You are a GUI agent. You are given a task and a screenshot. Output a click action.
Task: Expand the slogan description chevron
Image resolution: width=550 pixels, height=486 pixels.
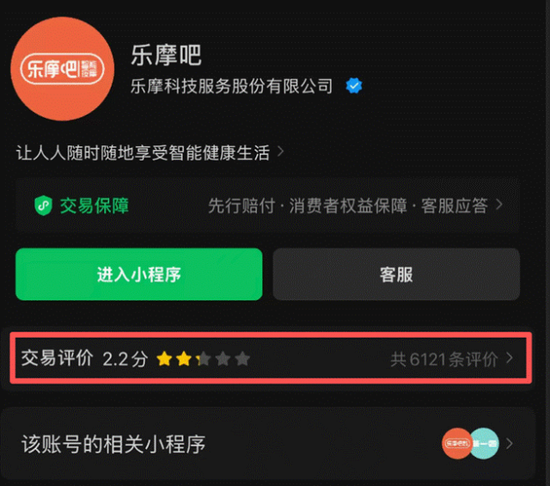coord(281,152)
